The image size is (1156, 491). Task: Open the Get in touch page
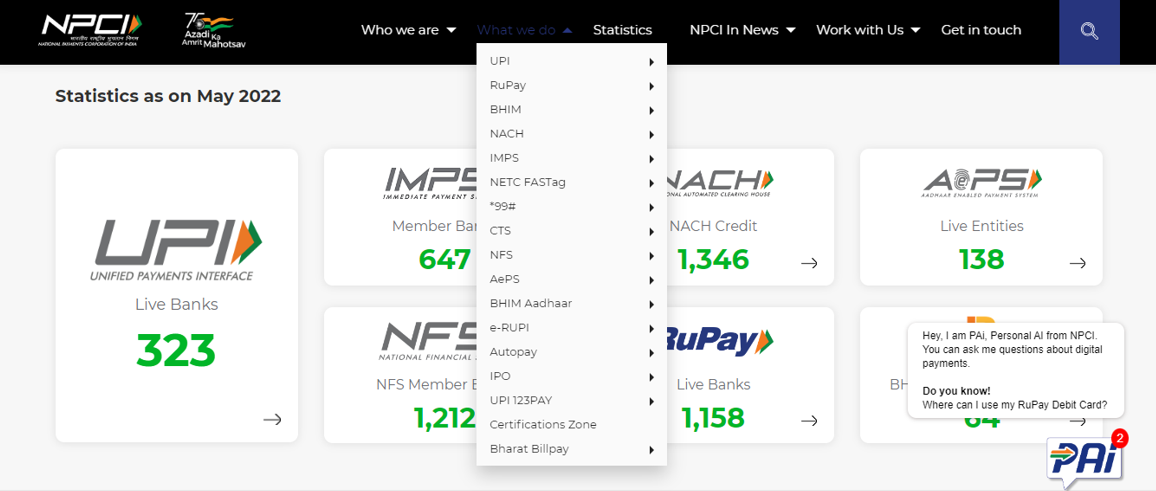(x=981, y=30)
